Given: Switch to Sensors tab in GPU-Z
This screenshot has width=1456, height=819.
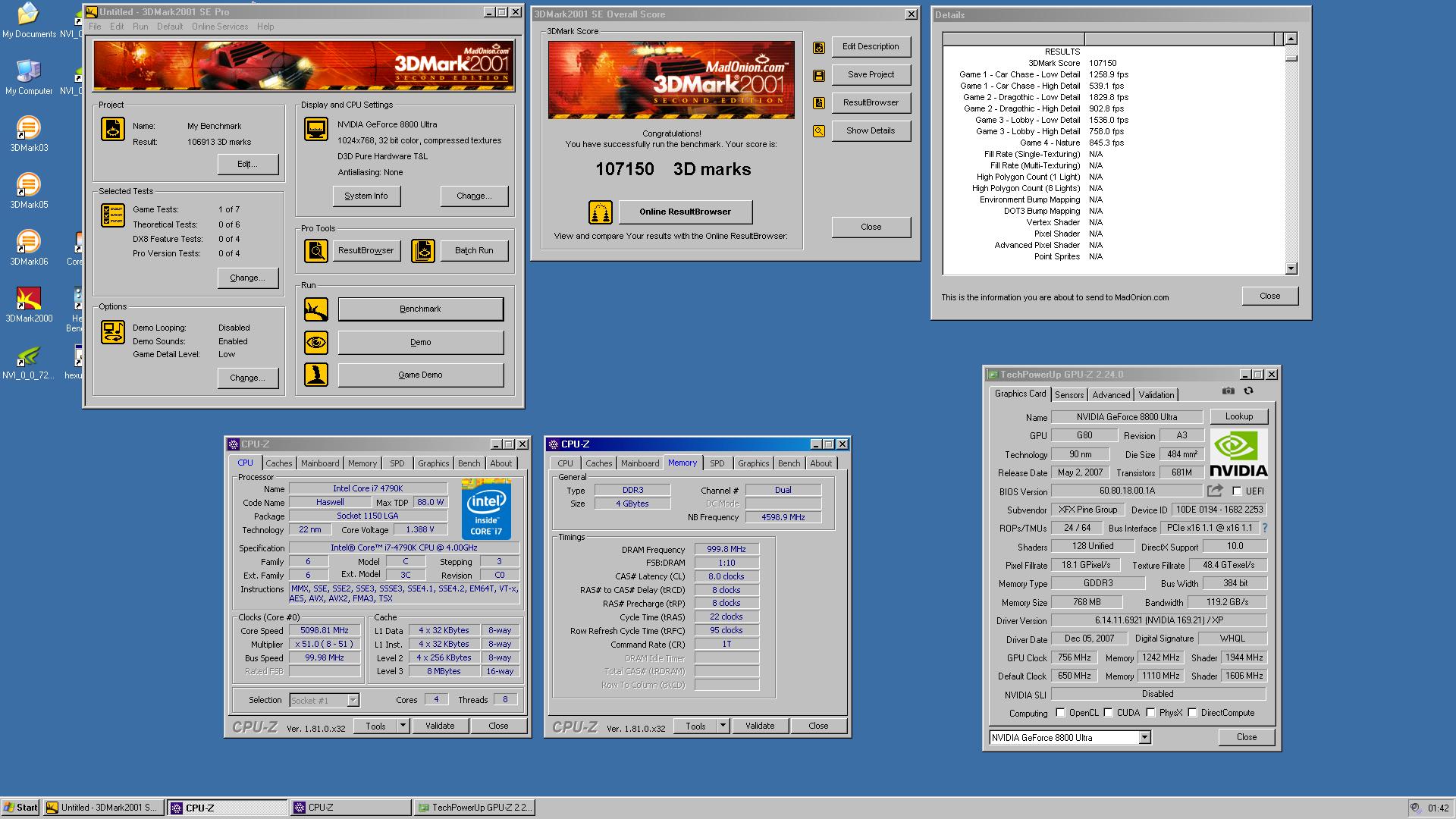Looking at the screenshot, I should click(x=1069, y=395).
